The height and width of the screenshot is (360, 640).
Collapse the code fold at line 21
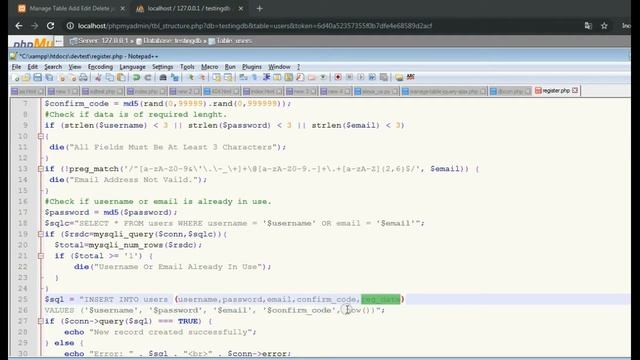pyautogui.click(x=40, y=256)
